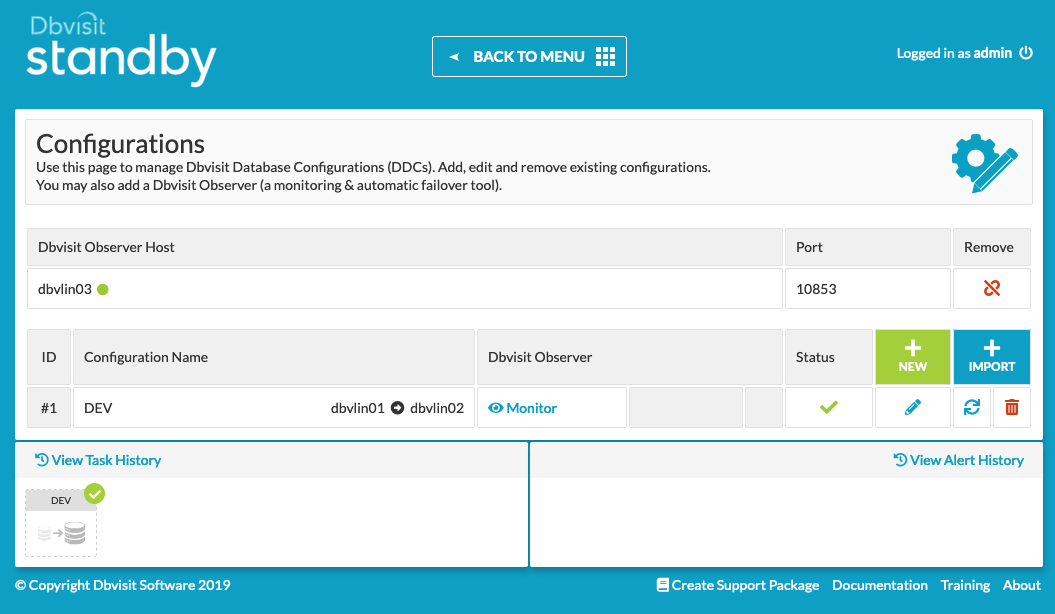Click the Status column header
Viewport: 1055px width, 614px height.
click(x=829, y=357)
